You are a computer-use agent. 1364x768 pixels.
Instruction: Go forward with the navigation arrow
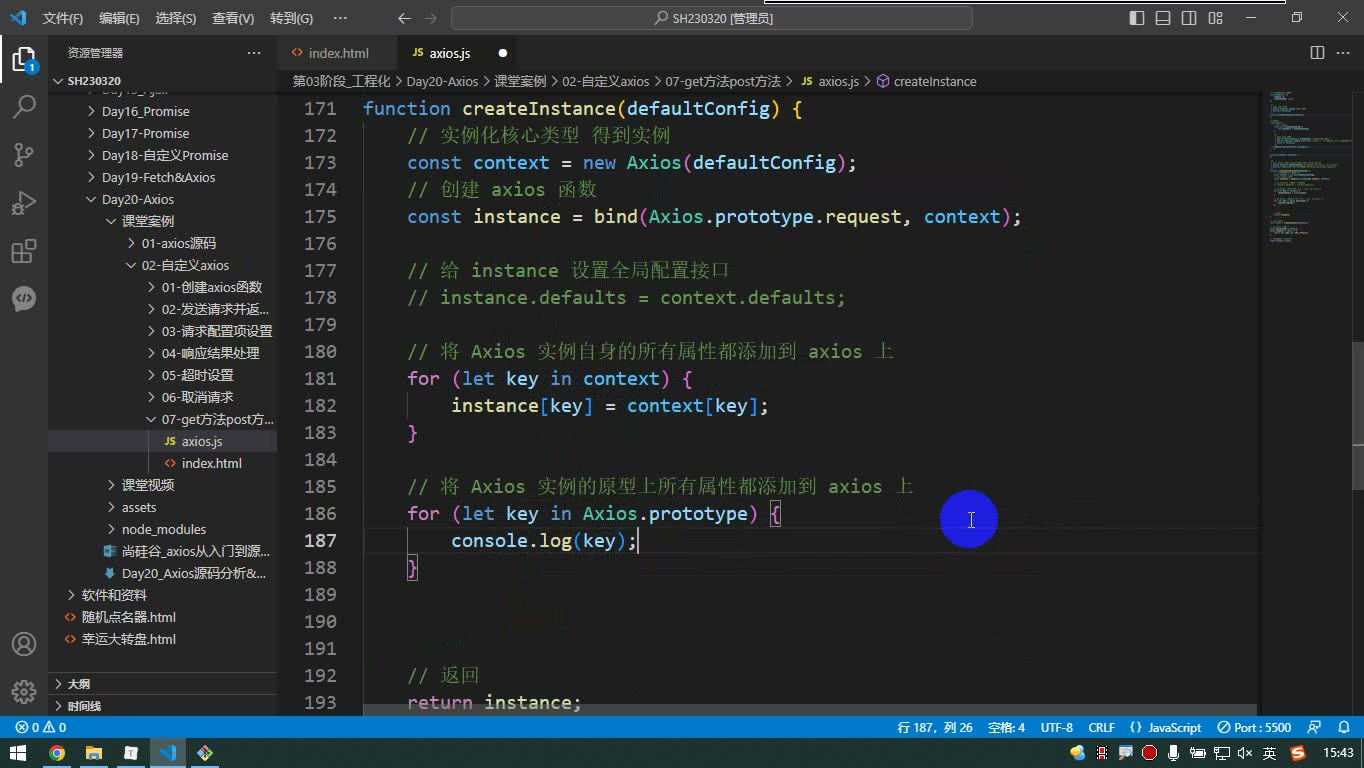pyautogui.click(x=431, y=18)
